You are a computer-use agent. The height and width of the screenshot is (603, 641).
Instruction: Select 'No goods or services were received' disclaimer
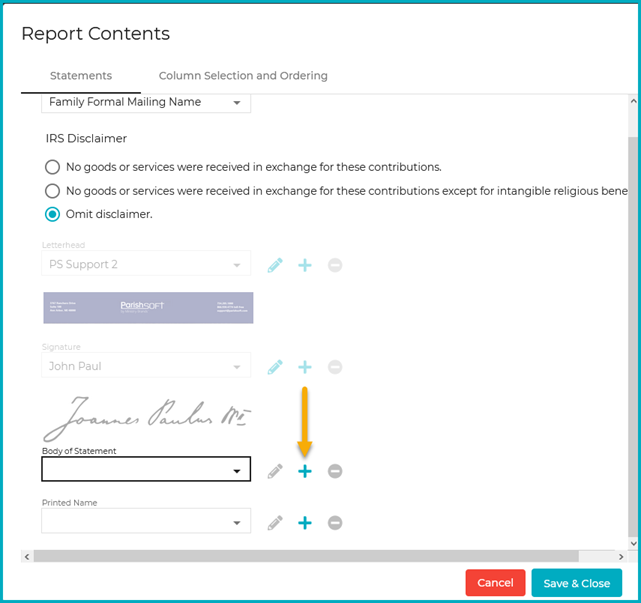pyautogui.click(x=52, y=167)
